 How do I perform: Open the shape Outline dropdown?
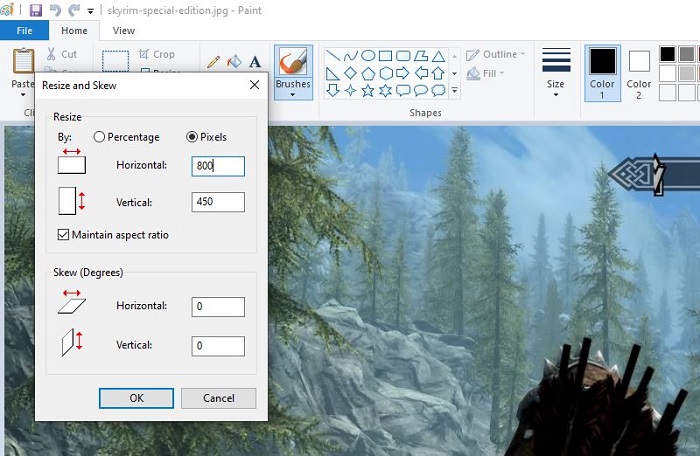(x=496, y=54)
